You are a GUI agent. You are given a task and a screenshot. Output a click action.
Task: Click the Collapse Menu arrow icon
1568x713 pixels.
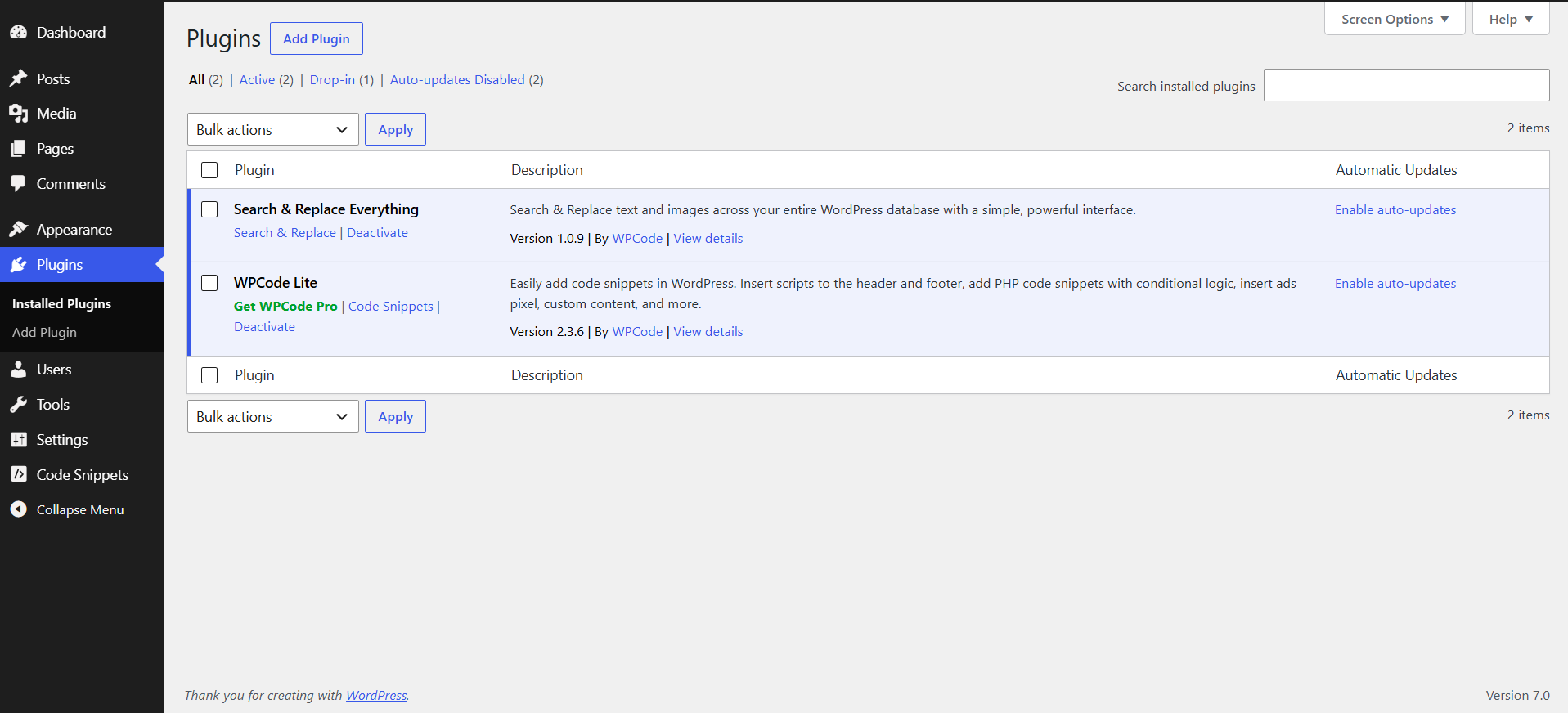tap(18, 509)
